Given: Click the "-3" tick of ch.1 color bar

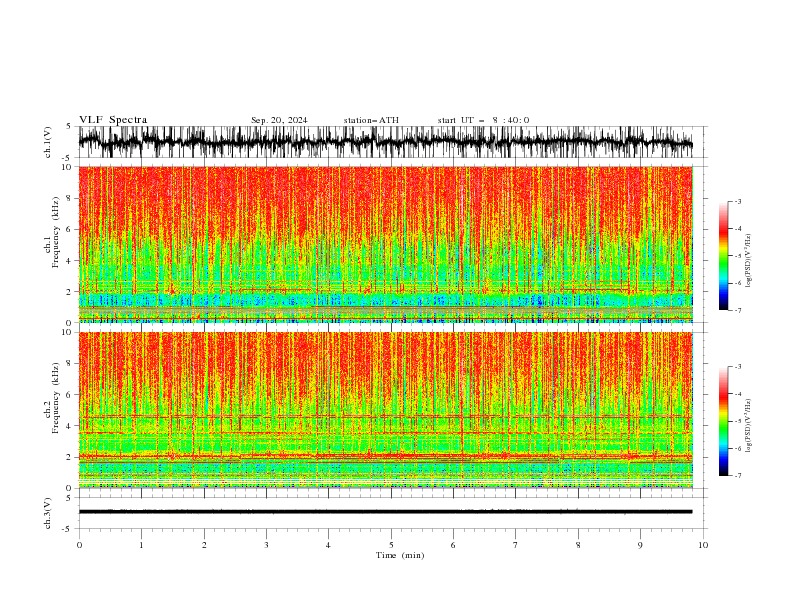Looking at the screenshot, I should point(738,201).
